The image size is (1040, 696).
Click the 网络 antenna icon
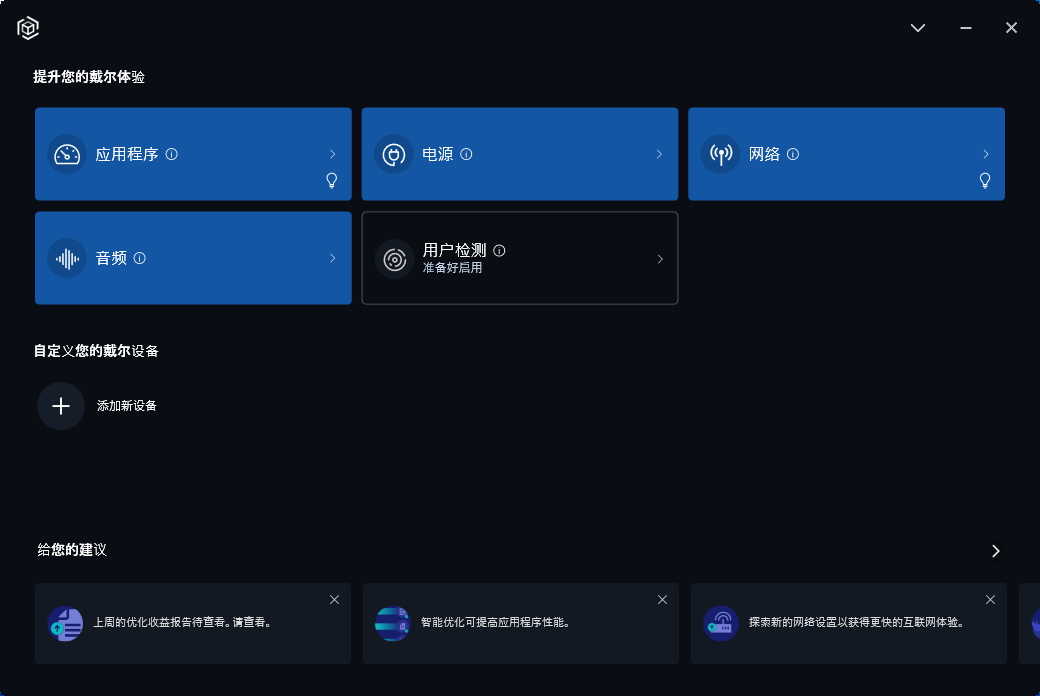click(720, 155)
